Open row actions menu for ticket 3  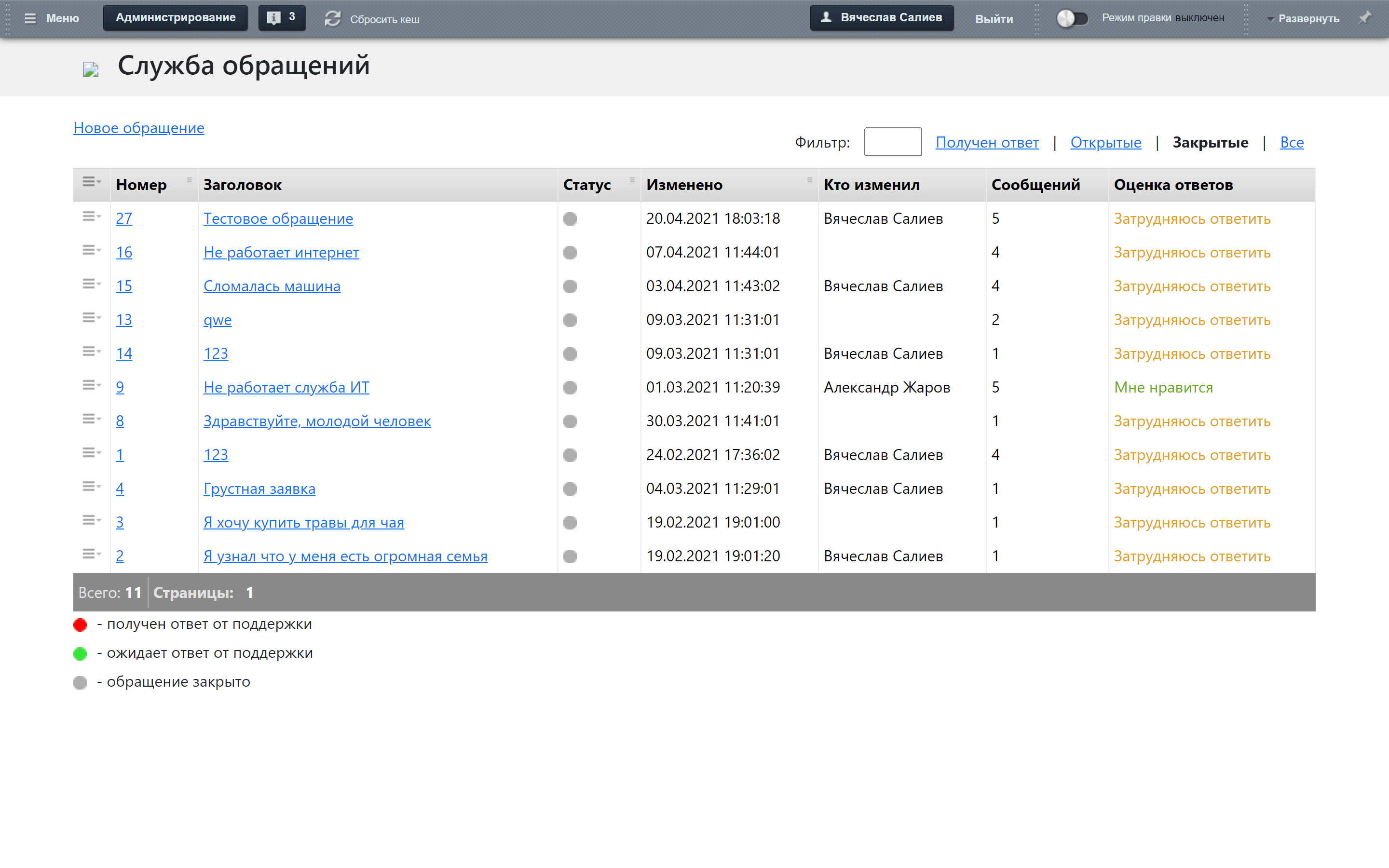(x=91, y=520)
